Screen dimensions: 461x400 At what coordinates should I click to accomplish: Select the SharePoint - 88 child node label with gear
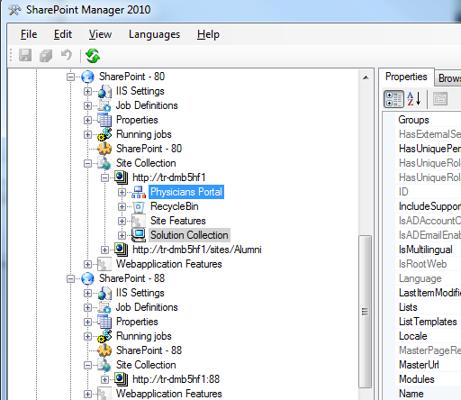click(149, 350)
